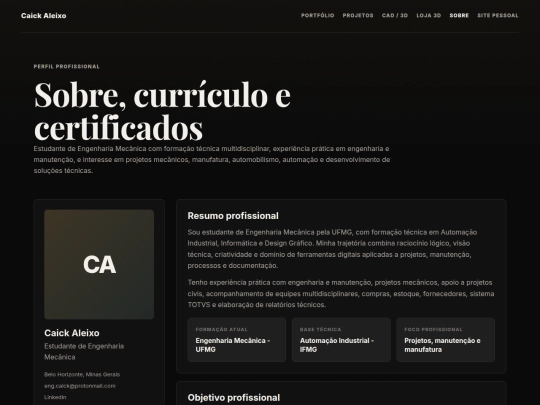Open the Loja 3D nav item
The height and width of the screenshot is (405, 540).
[428, 15]
